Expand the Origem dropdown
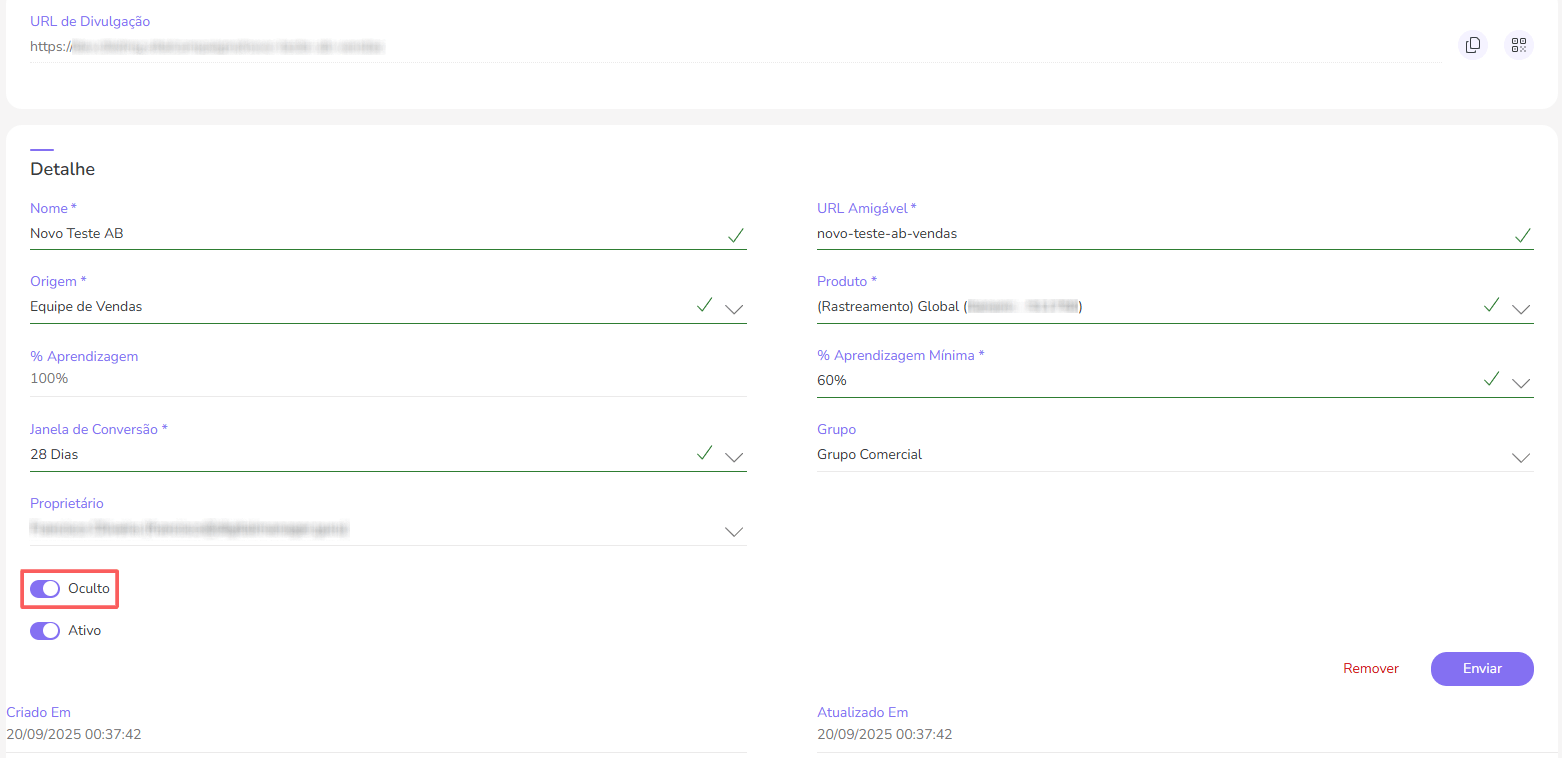Image resolution: width=1562 pixels, height=758 pixels. tap(734, 308)
